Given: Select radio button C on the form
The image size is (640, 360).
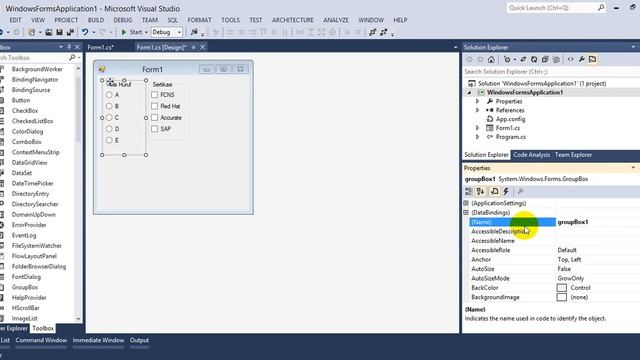Looking at the screenshot, I should coord(109,118).
